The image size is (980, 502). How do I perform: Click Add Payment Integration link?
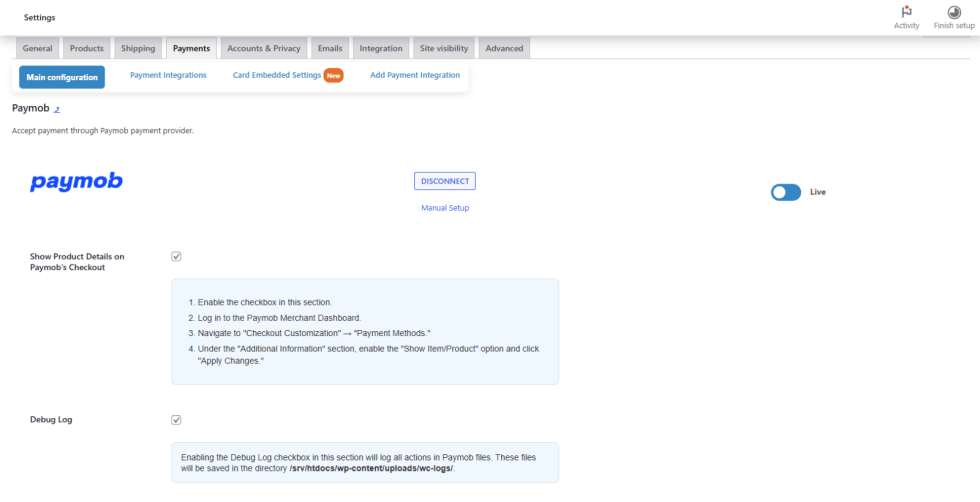coord(415,75)
